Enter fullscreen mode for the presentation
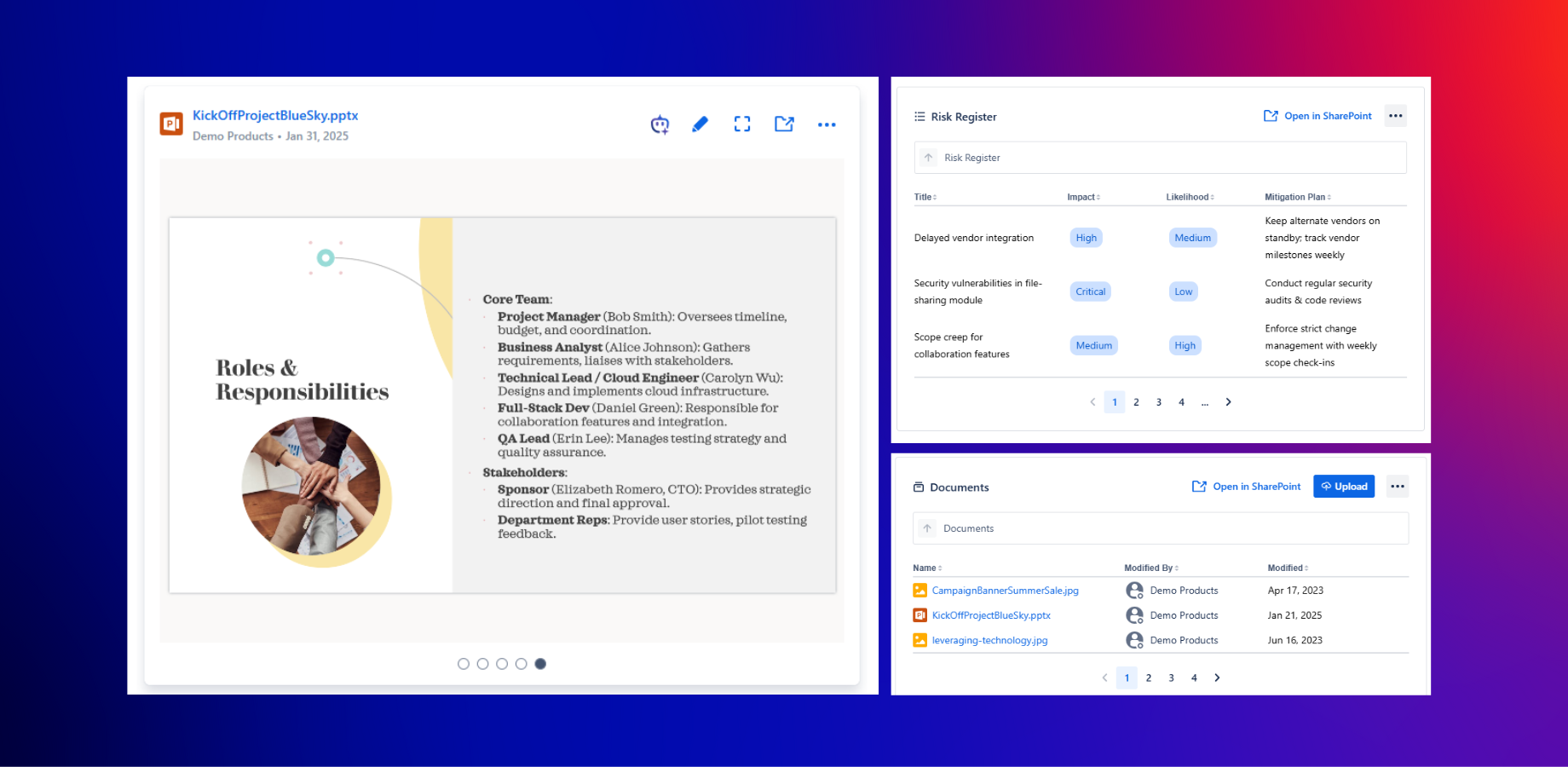The height and width of the screenshot is (767, 1568). tap(741, 124)
